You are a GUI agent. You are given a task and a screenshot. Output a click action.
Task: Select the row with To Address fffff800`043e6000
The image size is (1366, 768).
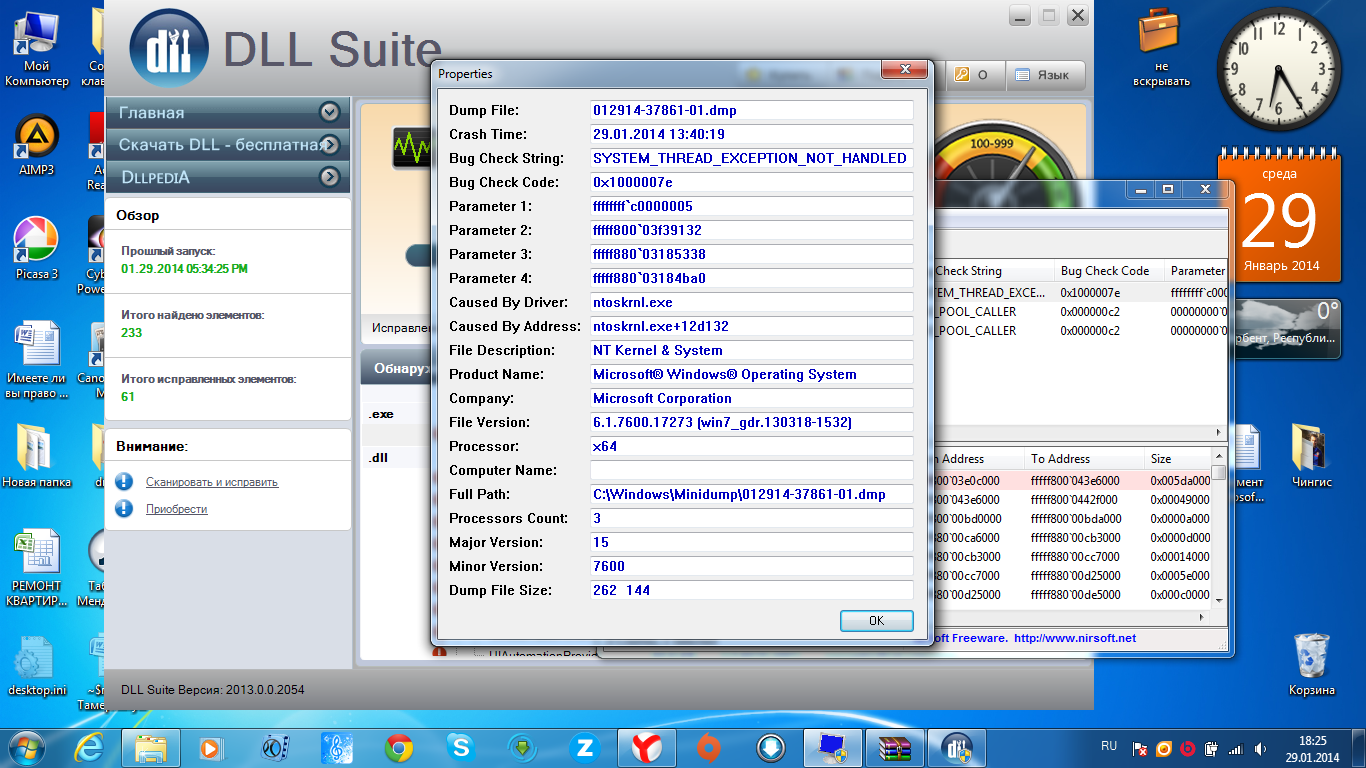[1070, 480]
